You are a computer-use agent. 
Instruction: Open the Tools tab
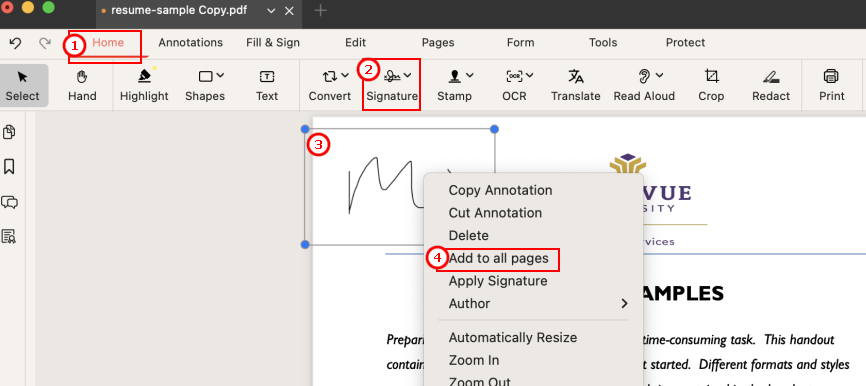tap(603, 43)
